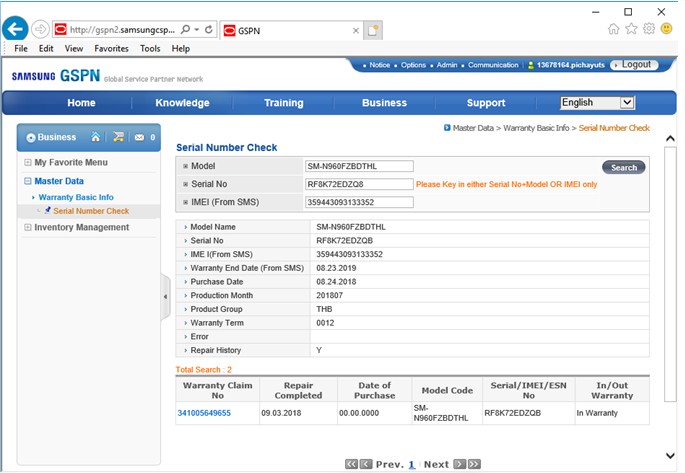This screenshot has height=473, width=685.
Task: Expand My Favorite Menu
Action: (x=28, y=162)
